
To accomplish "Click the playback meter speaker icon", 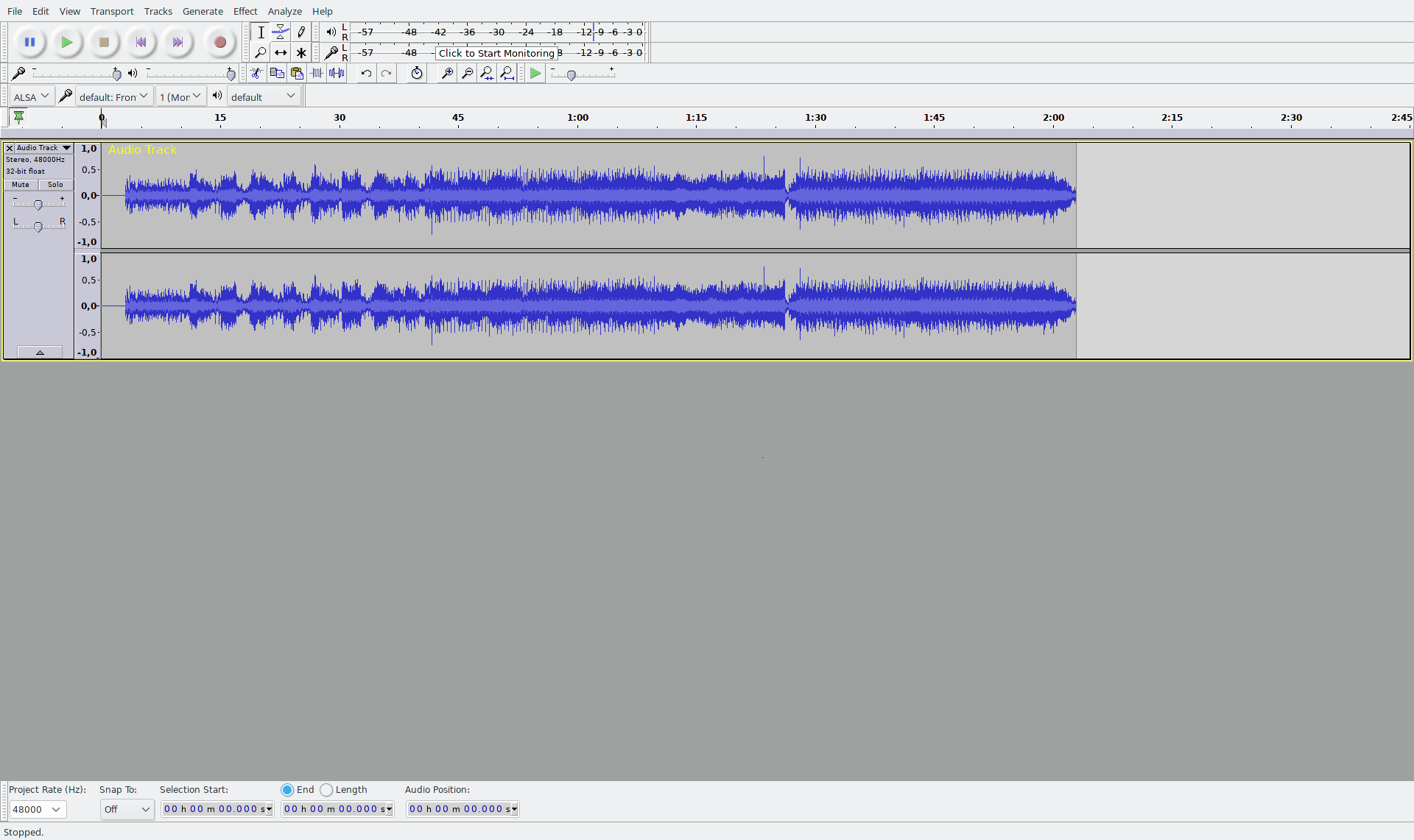I will [331, 32].
